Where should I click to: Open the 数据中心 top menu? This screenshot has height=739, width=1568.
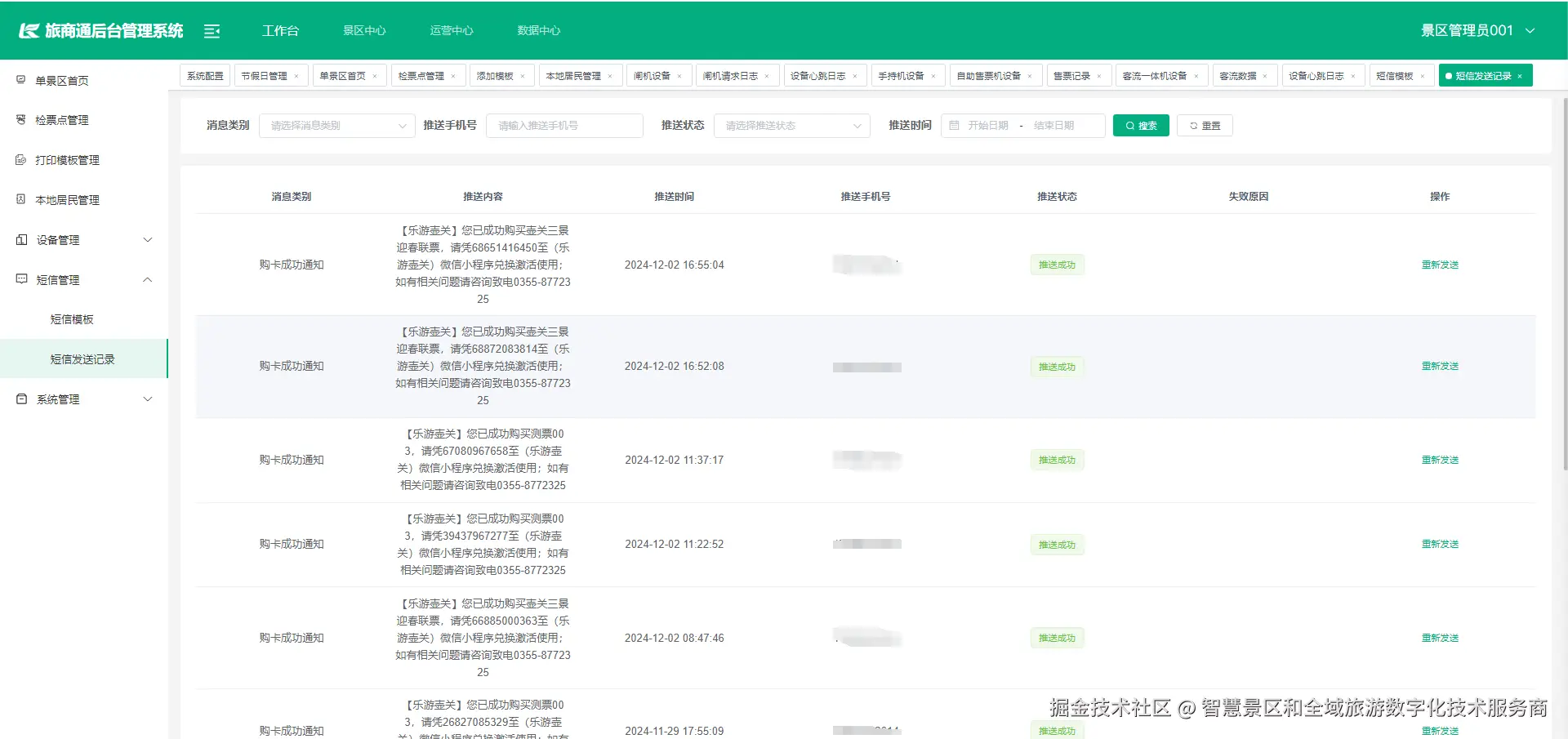tap(539, 30)
